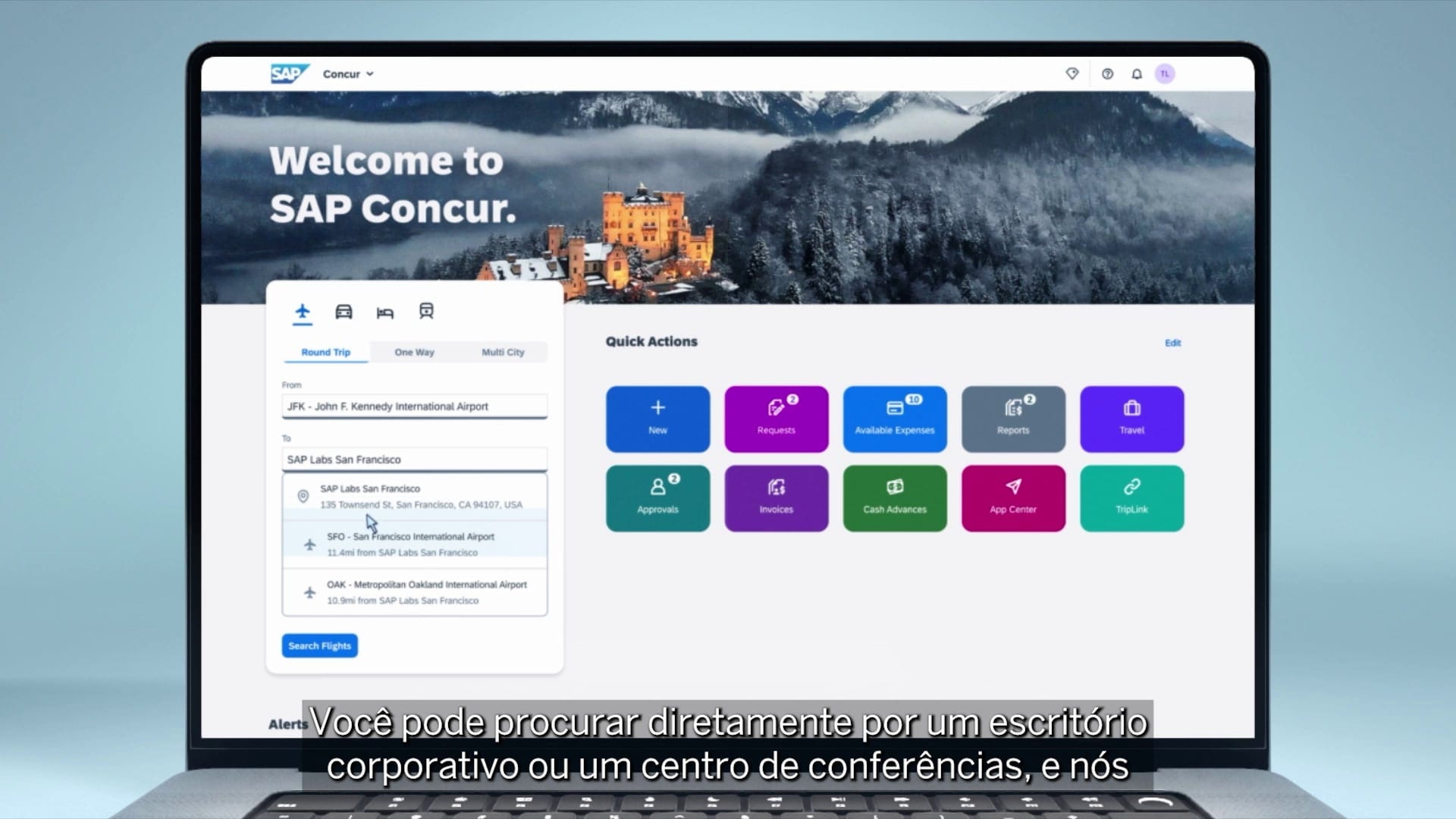
Task: Open the Reports quick action tile
Action: [1013, 419]
